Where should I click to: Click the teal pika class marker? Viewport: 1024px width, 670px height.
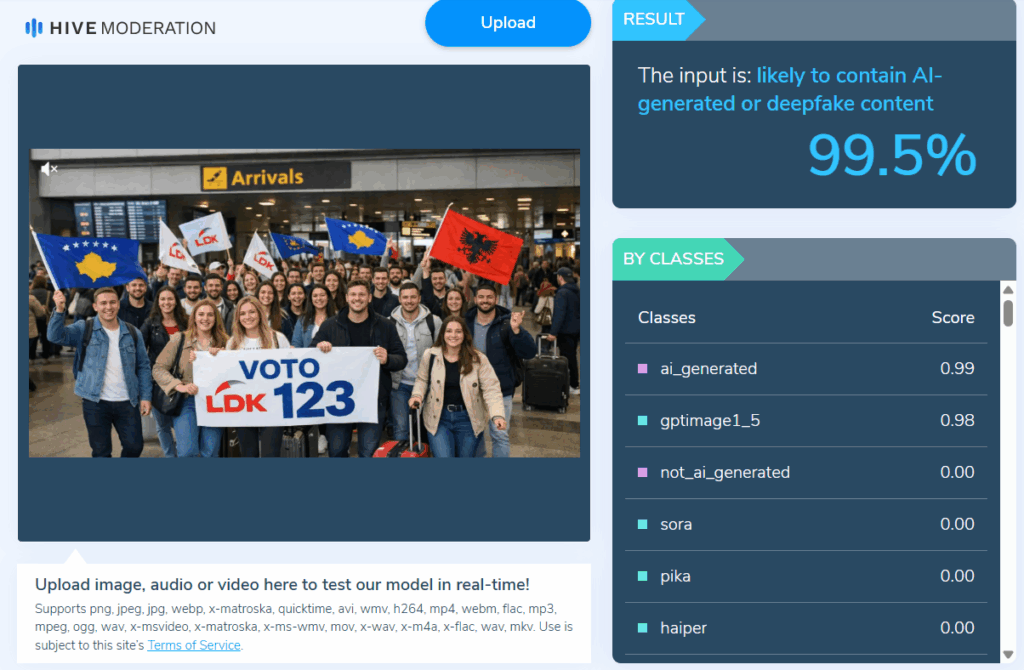643,576
